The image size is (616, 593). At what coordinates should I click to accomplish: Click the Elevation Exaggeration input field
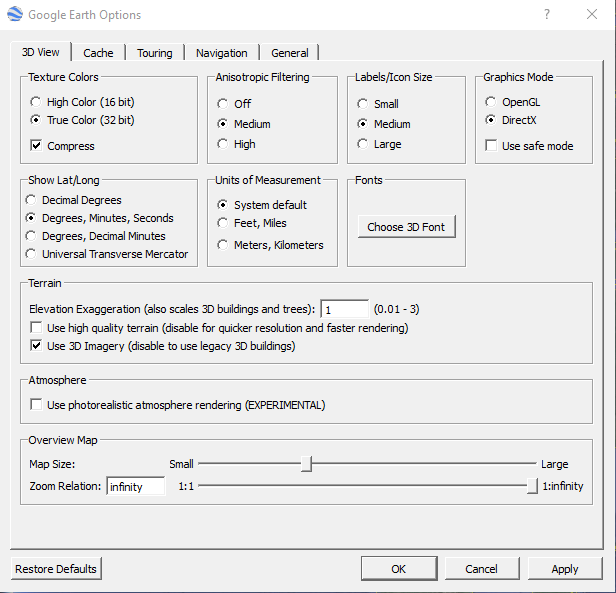point(345,309)
